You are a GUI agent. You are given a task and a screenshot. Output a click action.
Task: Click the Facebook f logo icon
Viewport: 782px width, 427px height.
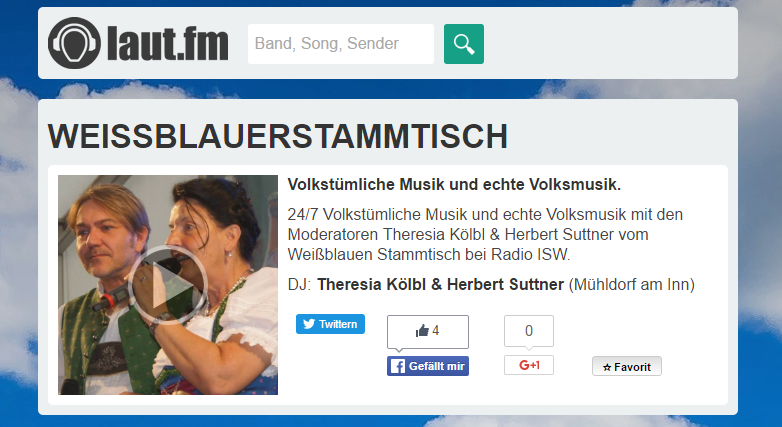coord(397,366)
